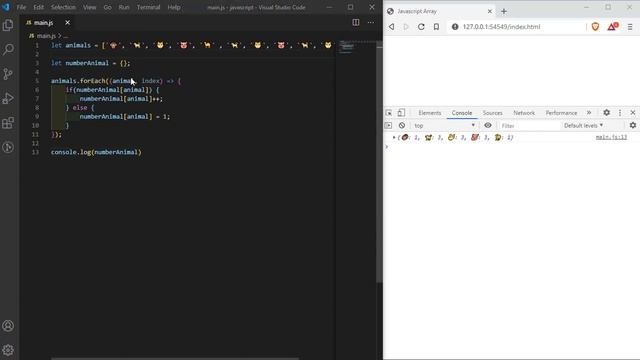Open the Accounts menu icon
Screen dimensions: 640x360
[8, 326]
